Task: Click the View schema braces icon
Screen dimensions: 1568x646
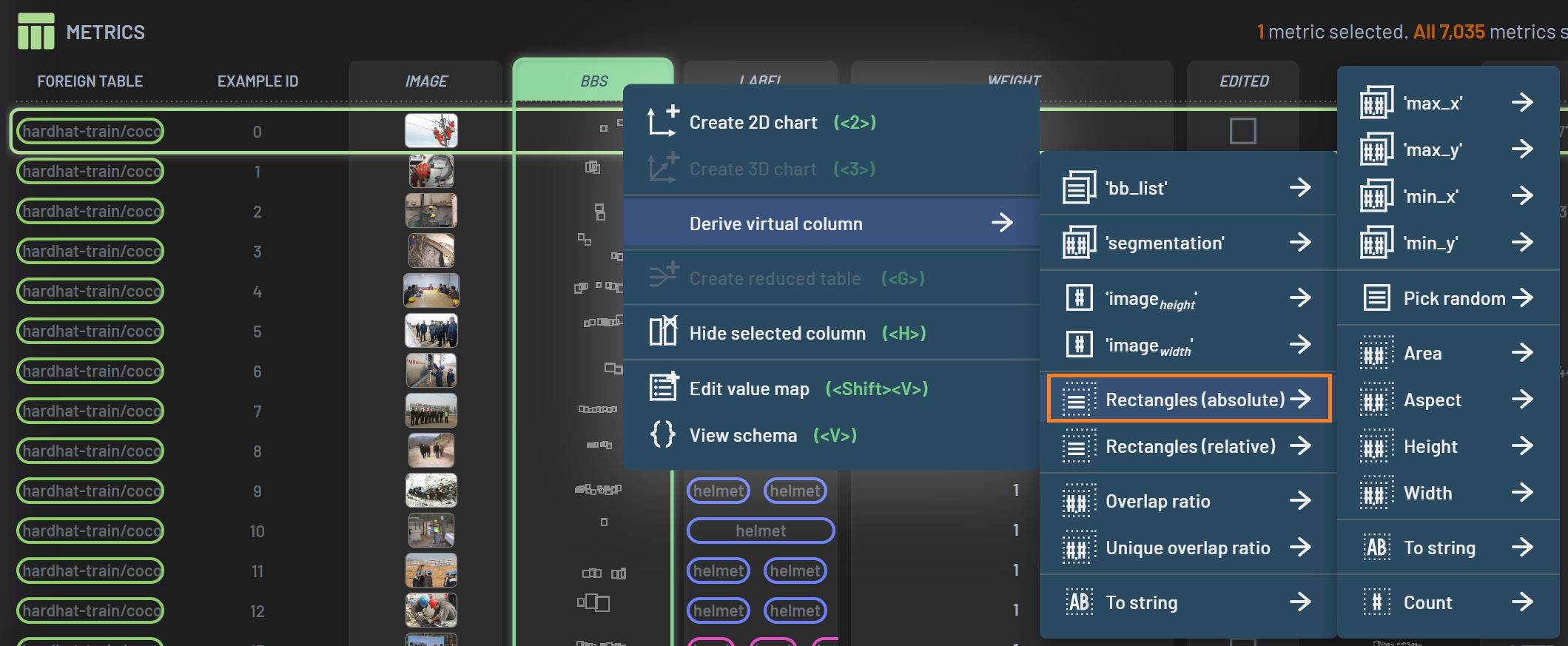Action: (662, 434)
